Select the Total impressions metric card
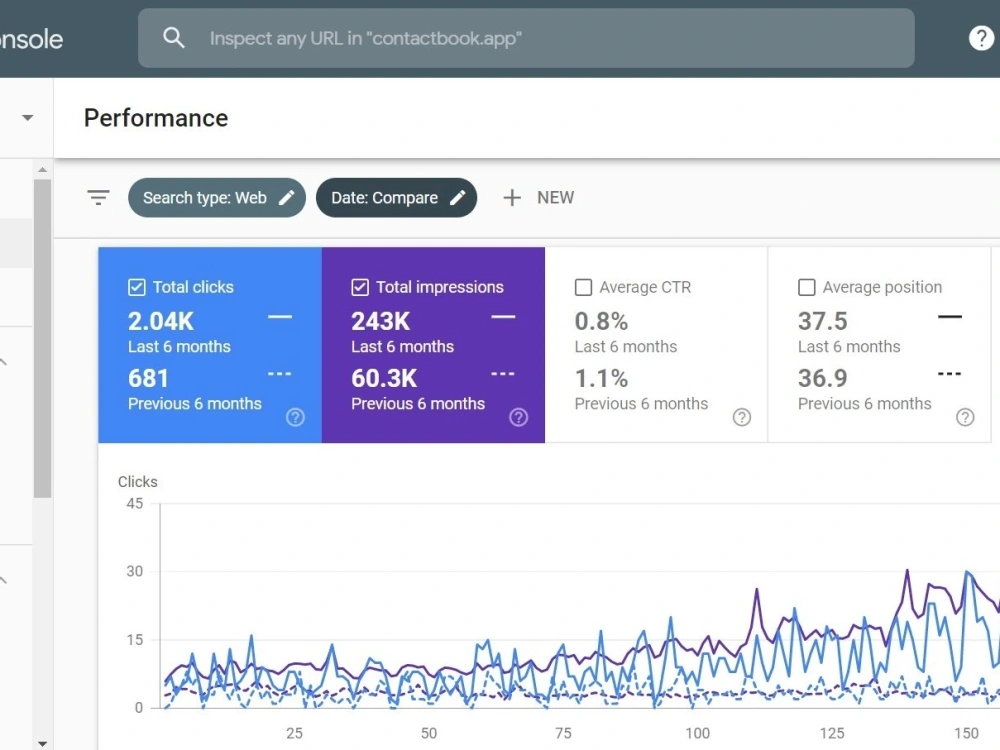 [433, 345]
